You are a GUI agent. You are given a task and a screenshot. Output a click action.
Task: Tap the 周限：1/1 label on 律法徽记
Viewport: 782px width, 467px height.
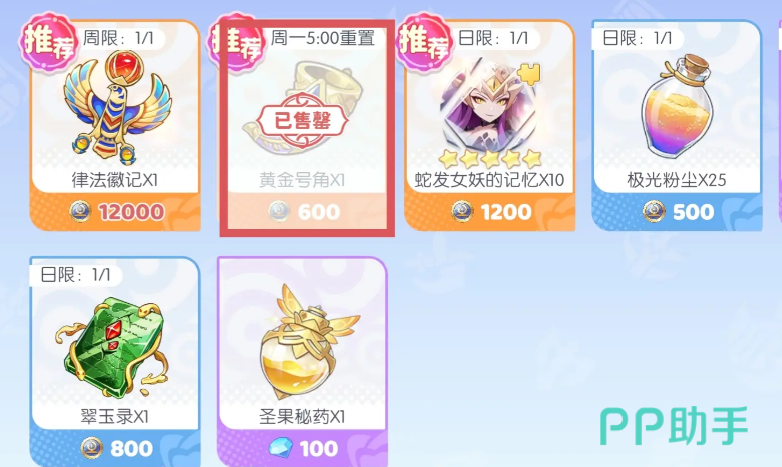(118, 38)
